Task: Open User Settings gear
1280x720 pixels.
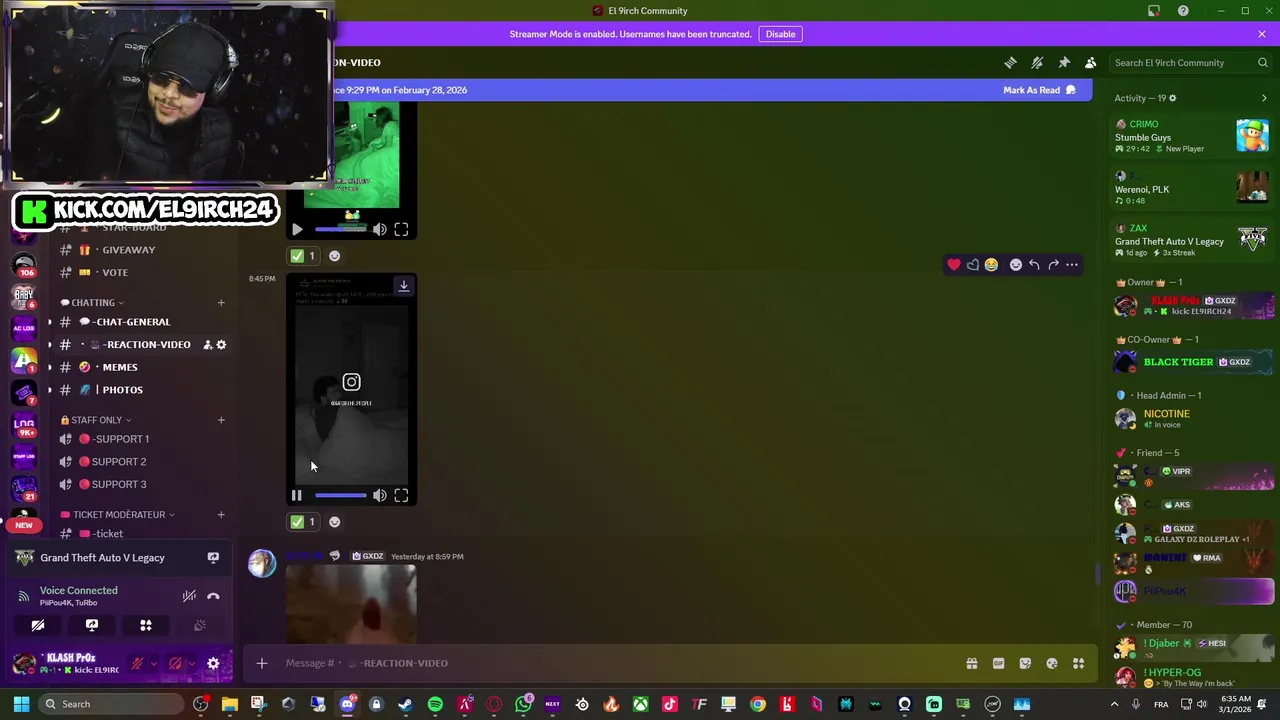Action: pyautogui.click(x=213, y=663)
